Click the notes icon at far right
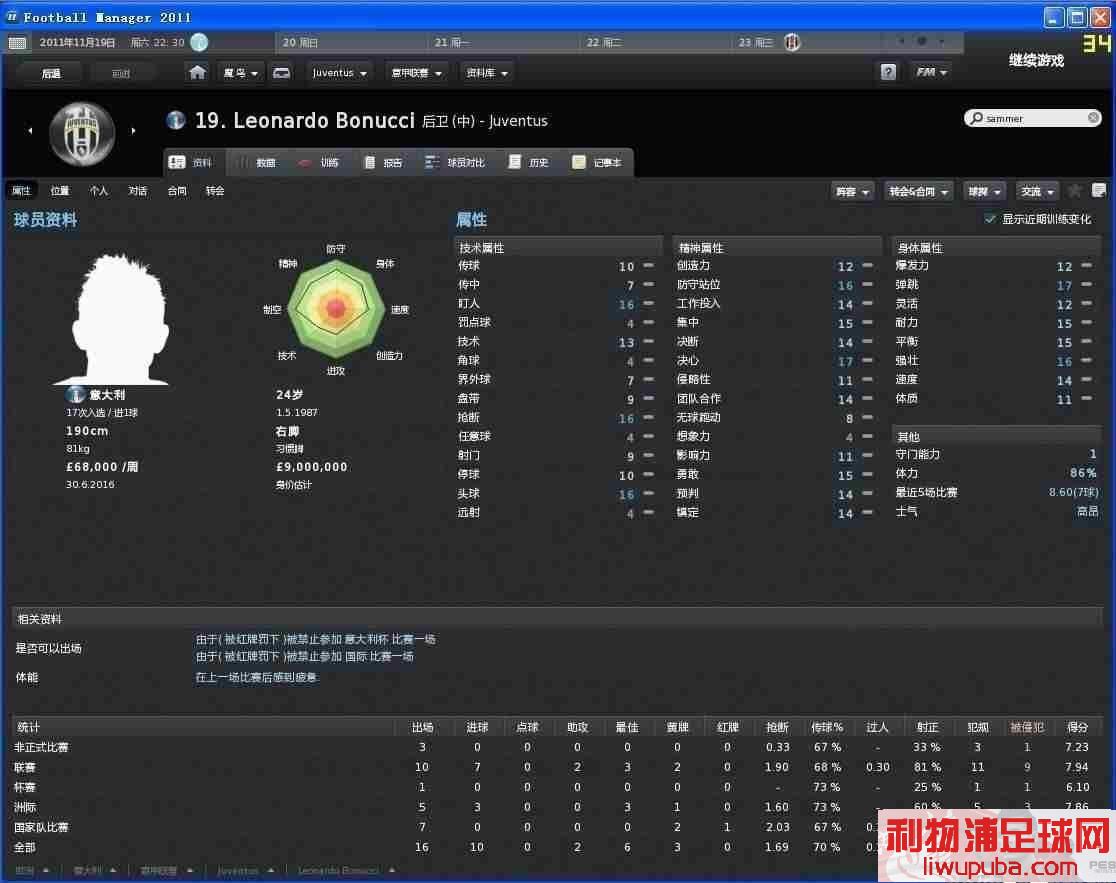This screenshot has height=883, width=1116. pos(1099,190)
